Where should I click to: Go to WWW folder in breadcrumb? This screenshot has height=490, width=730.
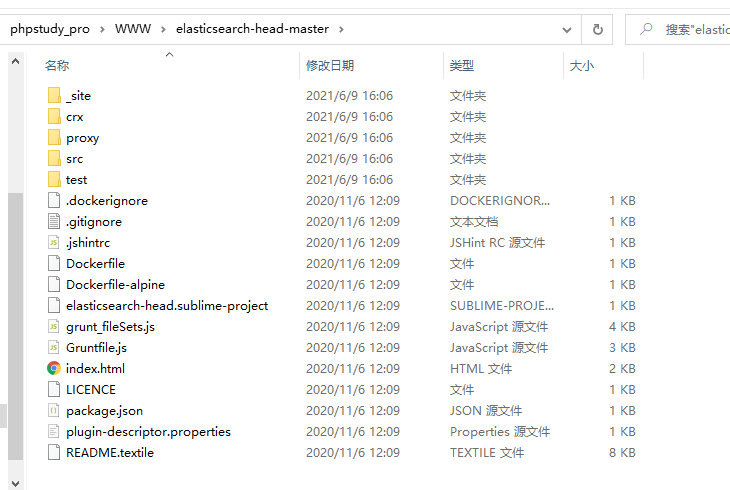pyautogui.click(x=133, y=29)
